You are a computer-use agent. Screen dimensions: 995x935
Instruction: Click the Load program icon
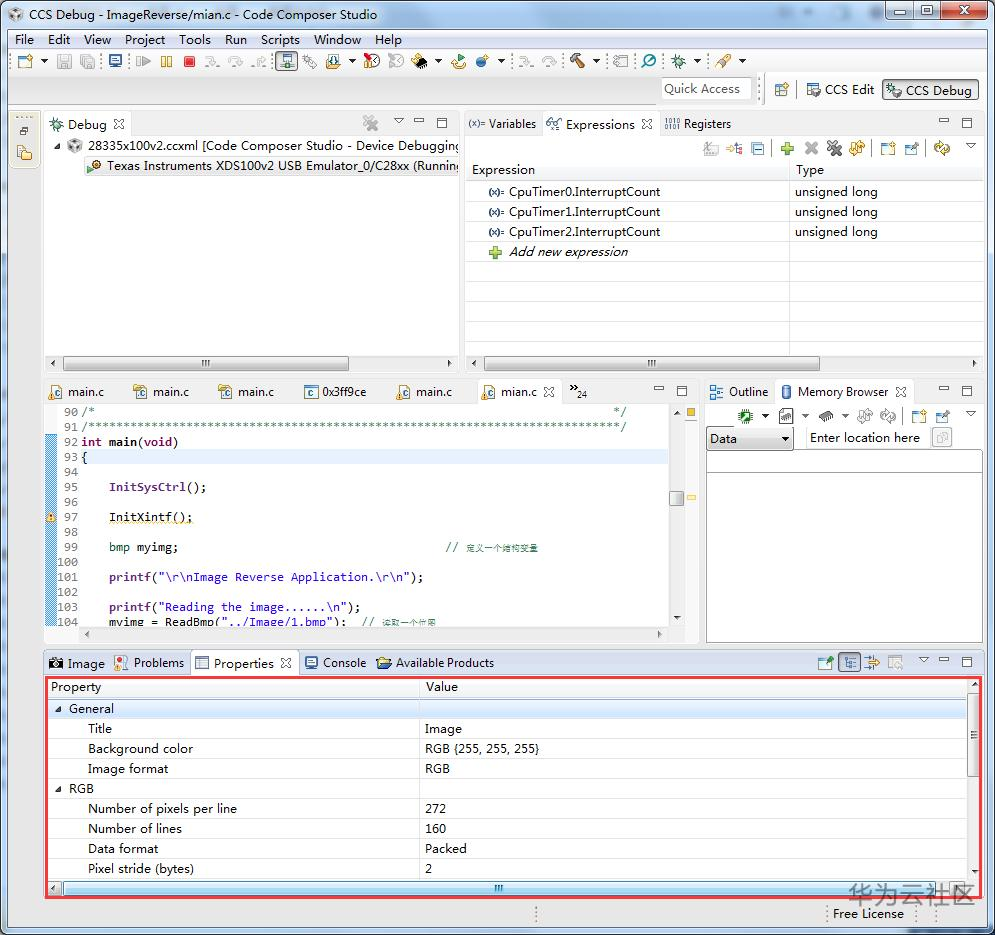point(333,61)
